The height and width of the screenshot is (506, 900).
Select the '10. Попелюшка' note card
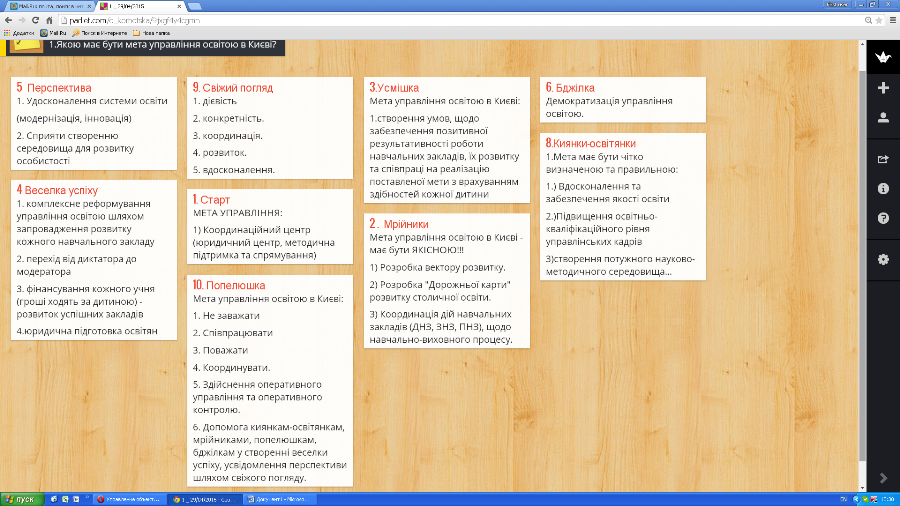point(271,380)
